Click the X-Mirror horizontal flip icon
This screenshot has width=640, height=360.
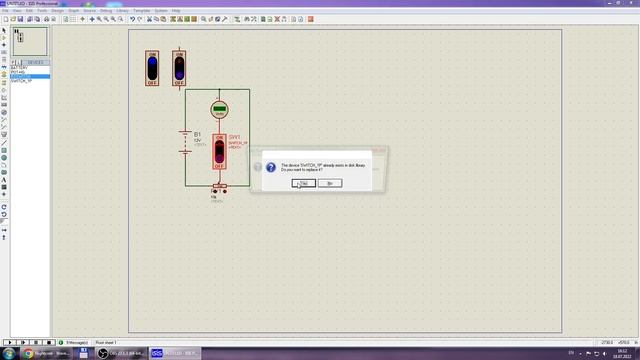pyautogui.click(x=4, y=230)
